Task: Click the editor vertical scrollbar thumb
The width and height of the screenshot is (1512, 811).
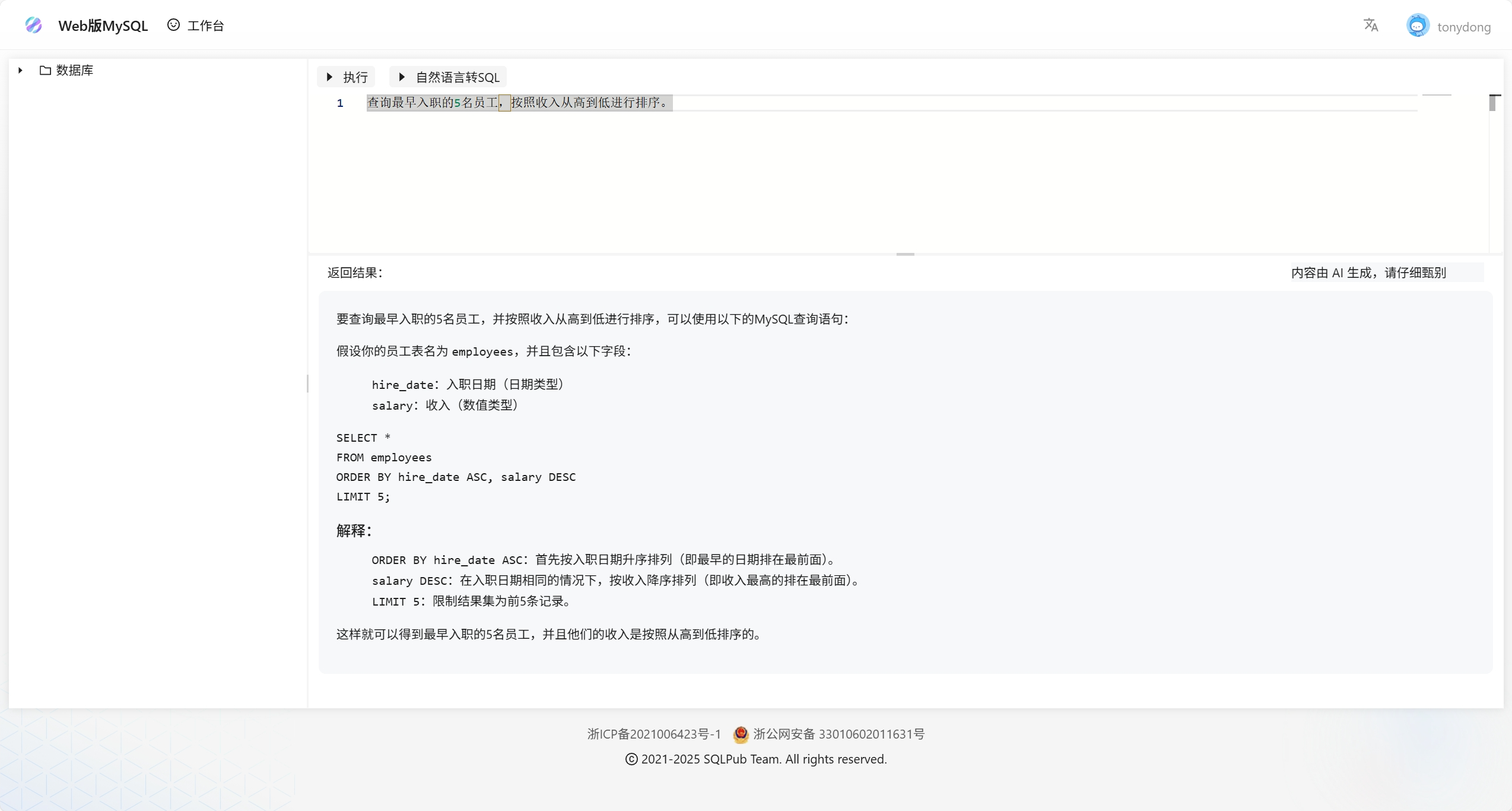Action: pos(1492,103)
